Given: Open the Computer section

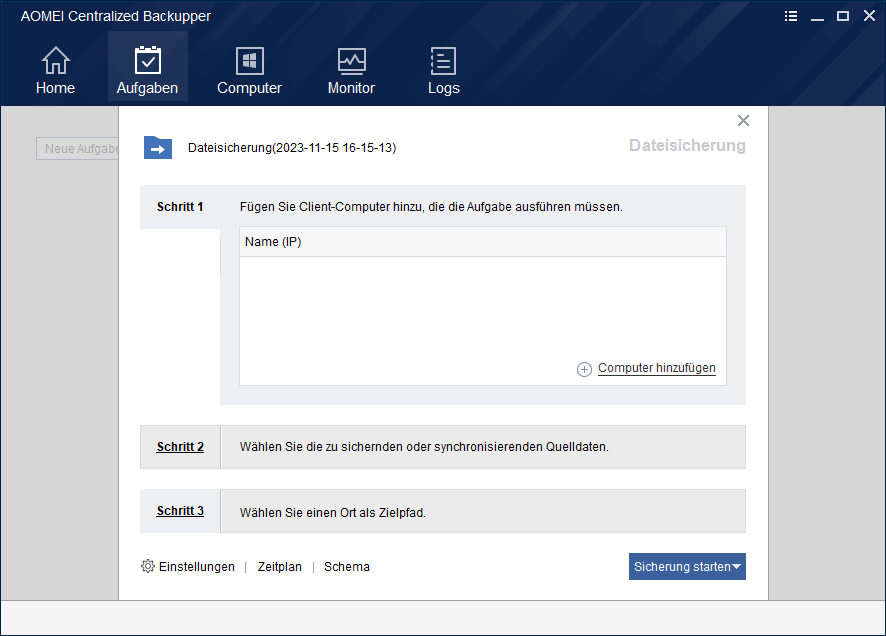Looking at the screenshot, I should (x=249, y=70).
